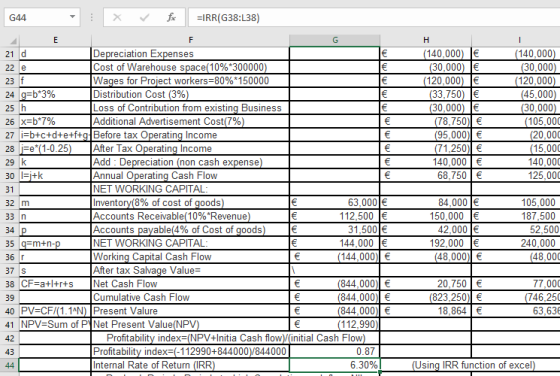Click Accounts Receivable value 112,500
The height and width of the screenshot is (376, 560).
[335, 216]
